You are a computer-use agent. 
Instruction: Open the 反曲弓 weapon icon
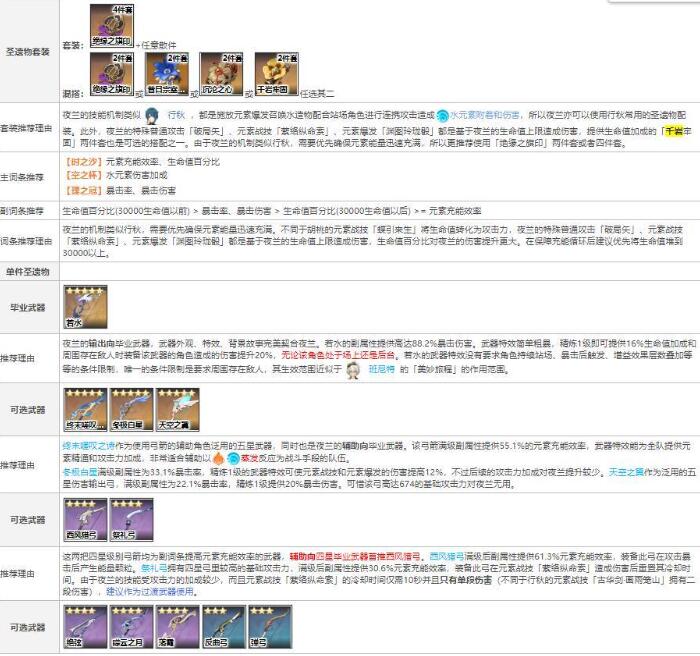(x=214, y=627)
